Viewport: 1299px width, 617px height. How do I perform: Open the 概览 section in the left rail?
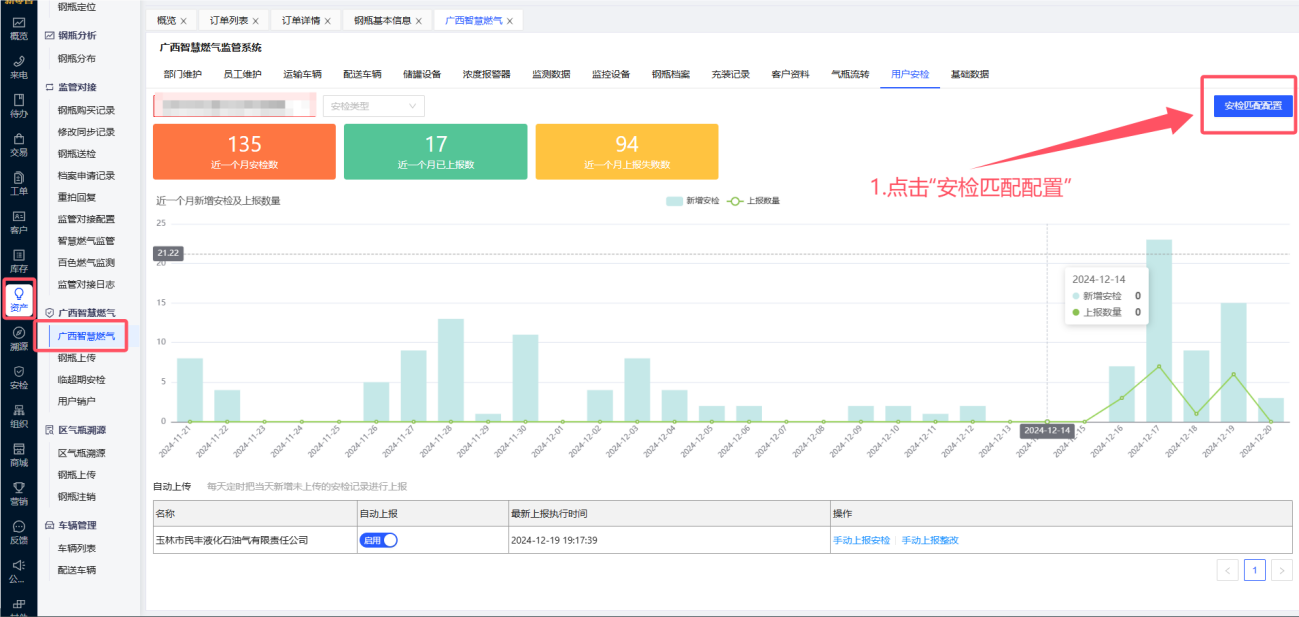point(18,27)
